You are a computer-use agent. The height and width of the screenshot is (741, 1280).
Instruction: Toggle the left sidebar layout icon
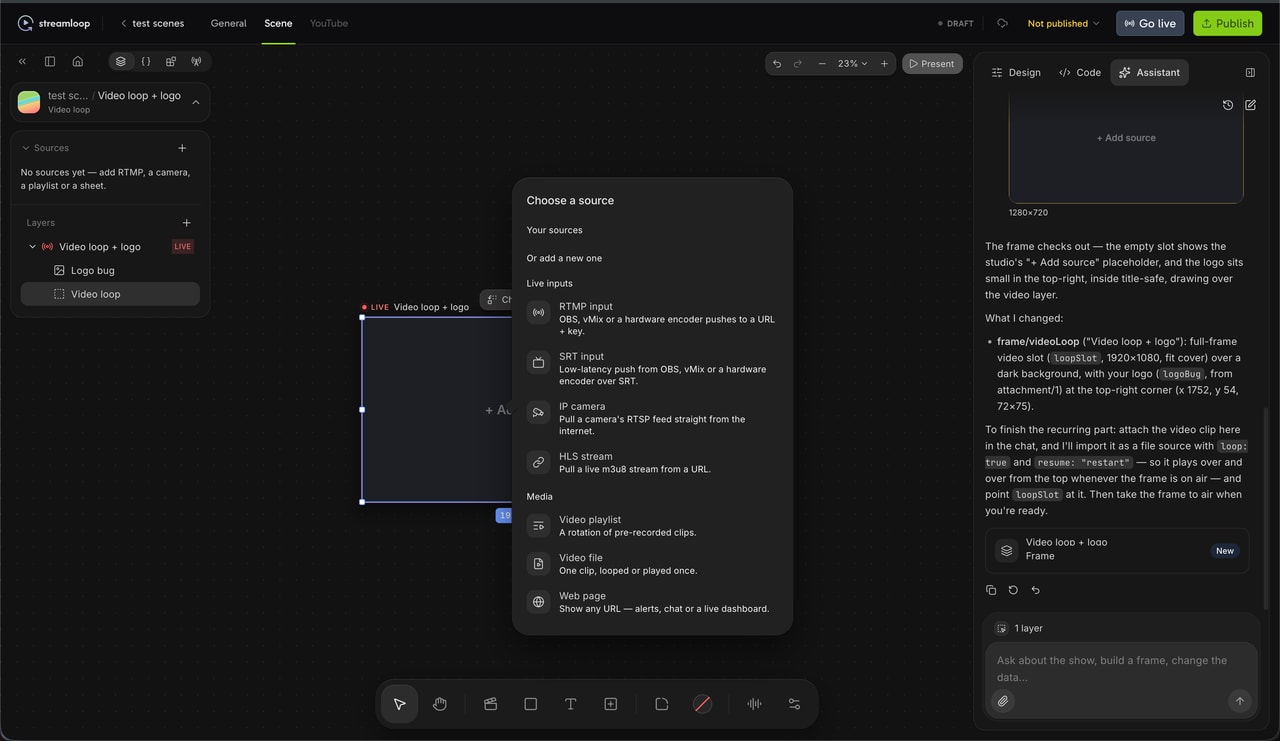click(50, 62)
